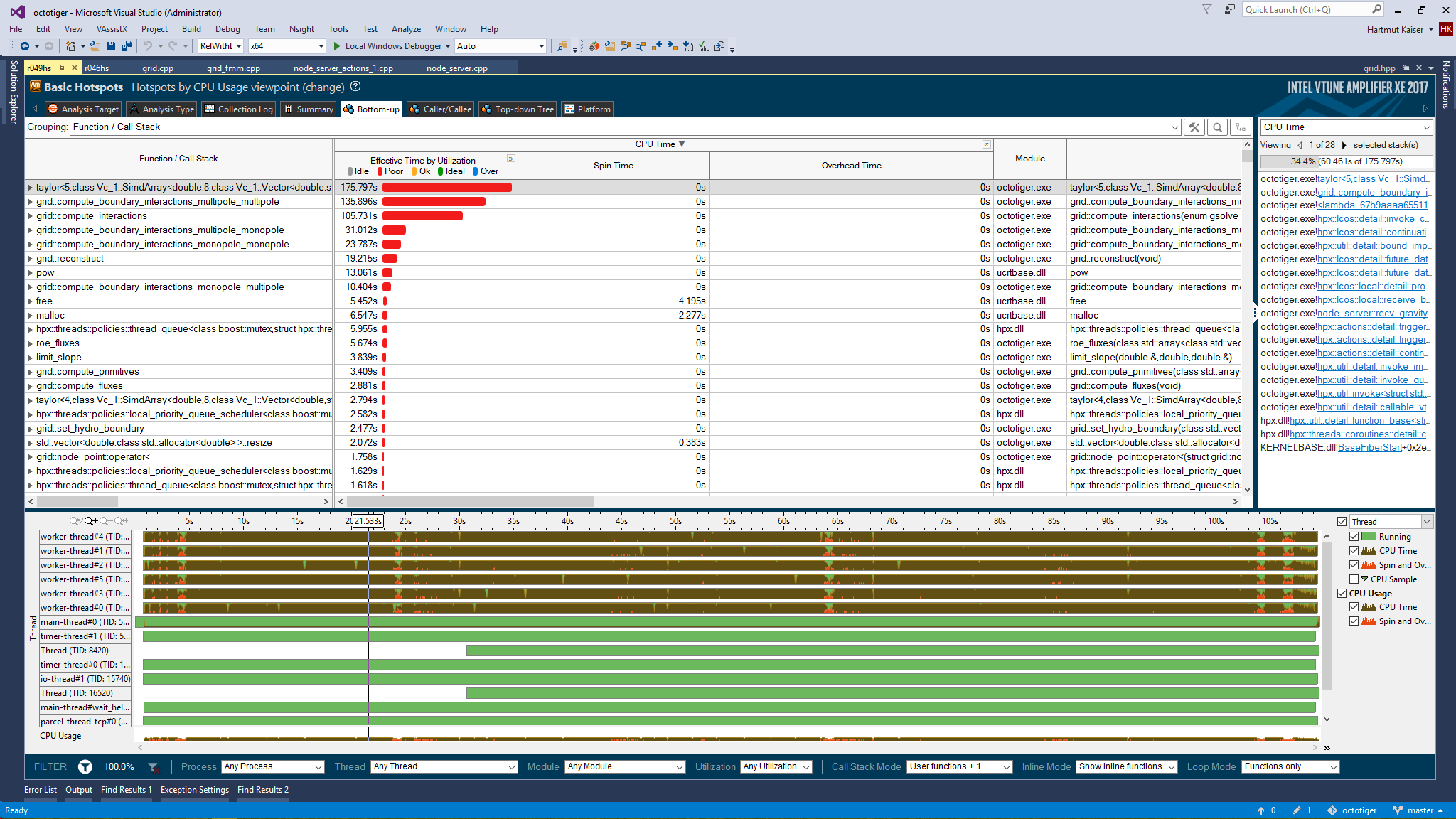
Task: Click the New Project toolbar icon
Action: tap(70, 46)
